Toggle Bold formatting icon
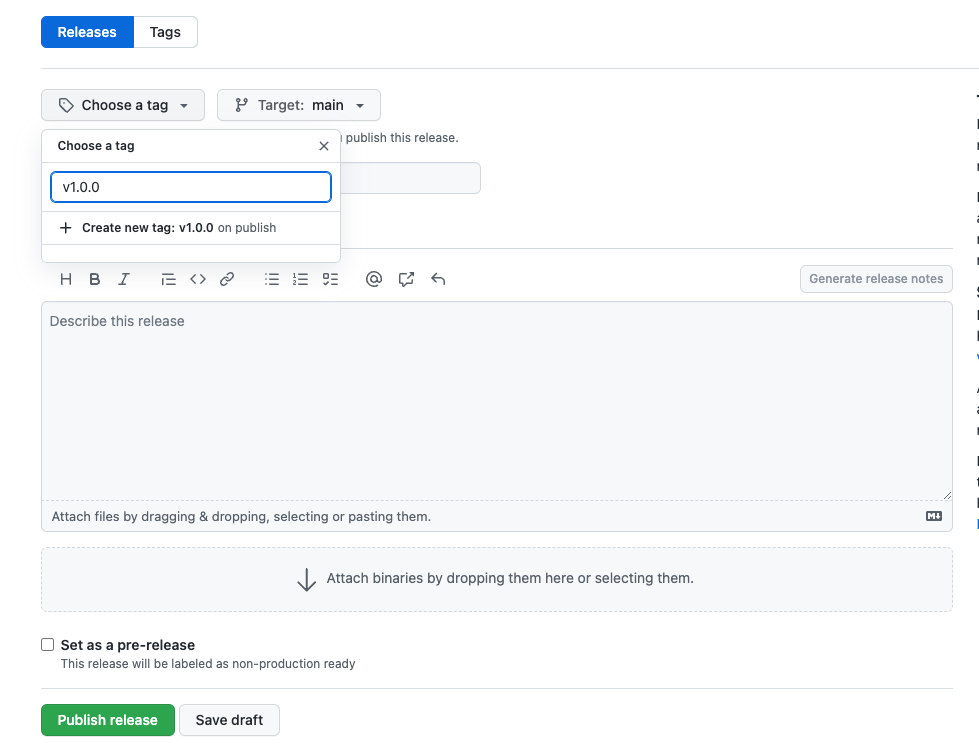 tap(94, 279)
